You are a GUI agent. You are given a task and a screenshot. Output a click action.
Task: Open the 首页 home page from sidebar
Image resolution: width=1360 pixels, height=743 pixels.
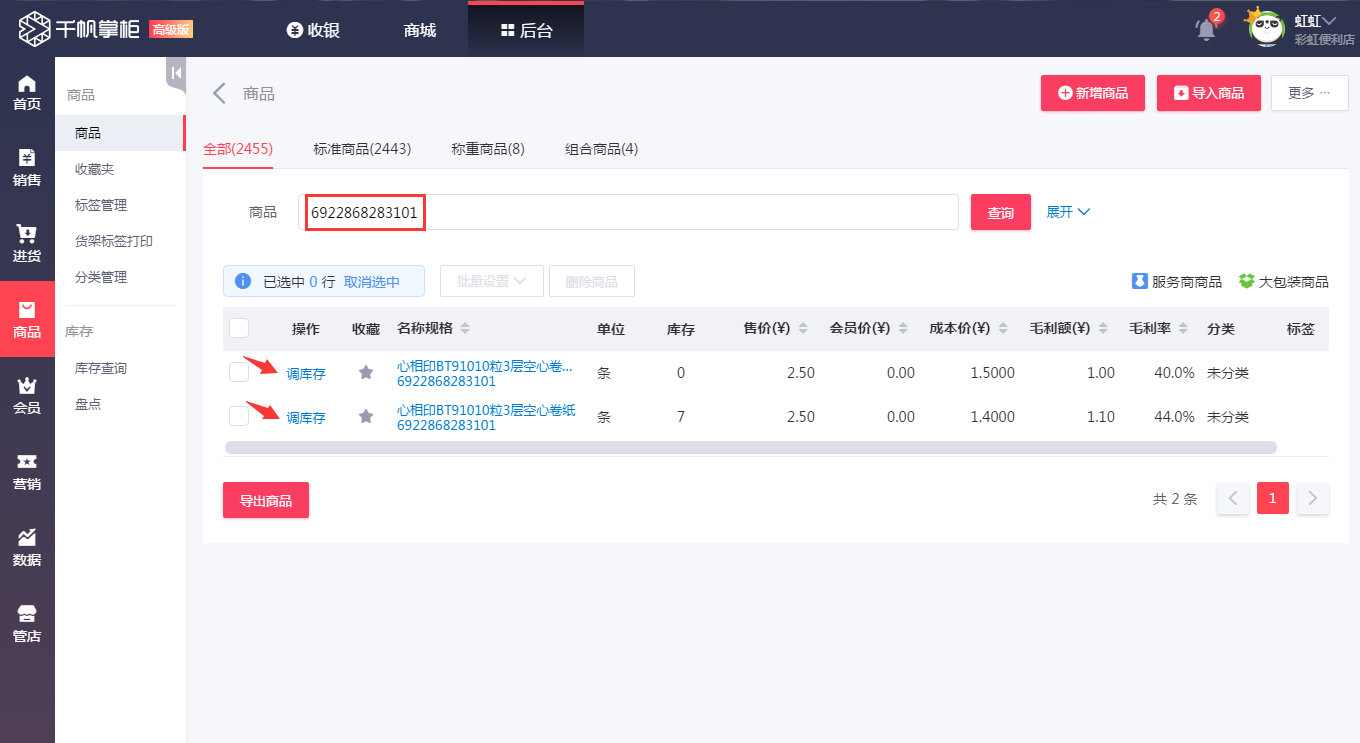pyautogui.click(x=27, y=90)
